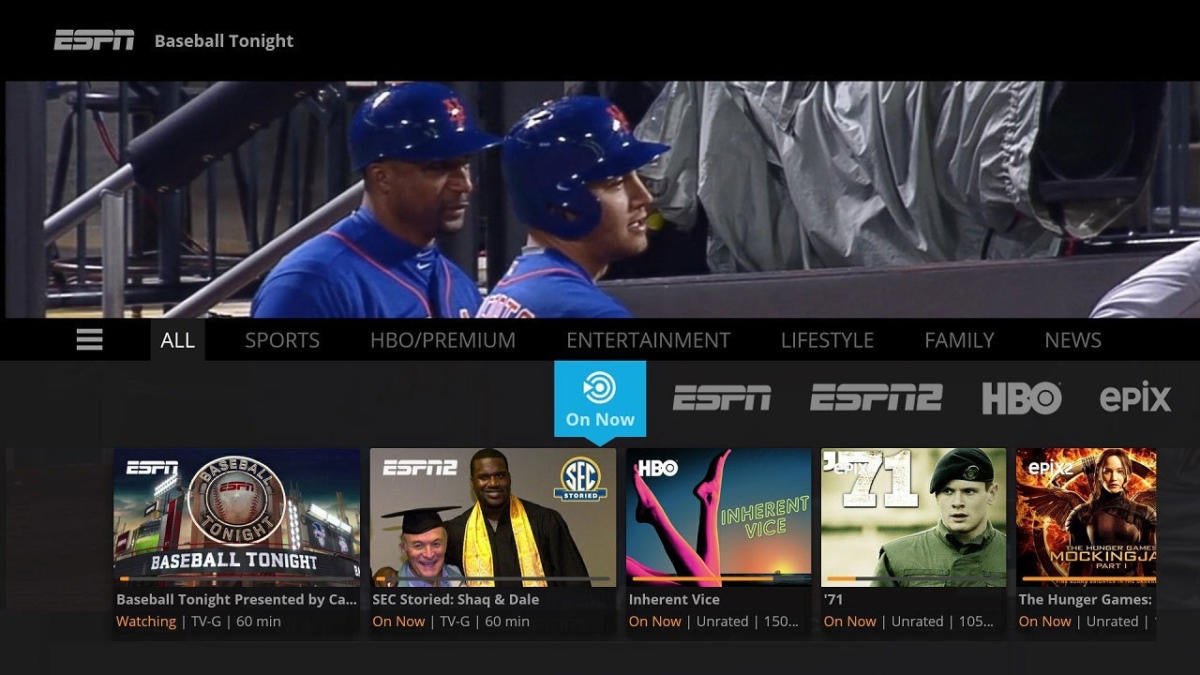
Task: Open the hamburger menu icon
Action: click(89, 340)
